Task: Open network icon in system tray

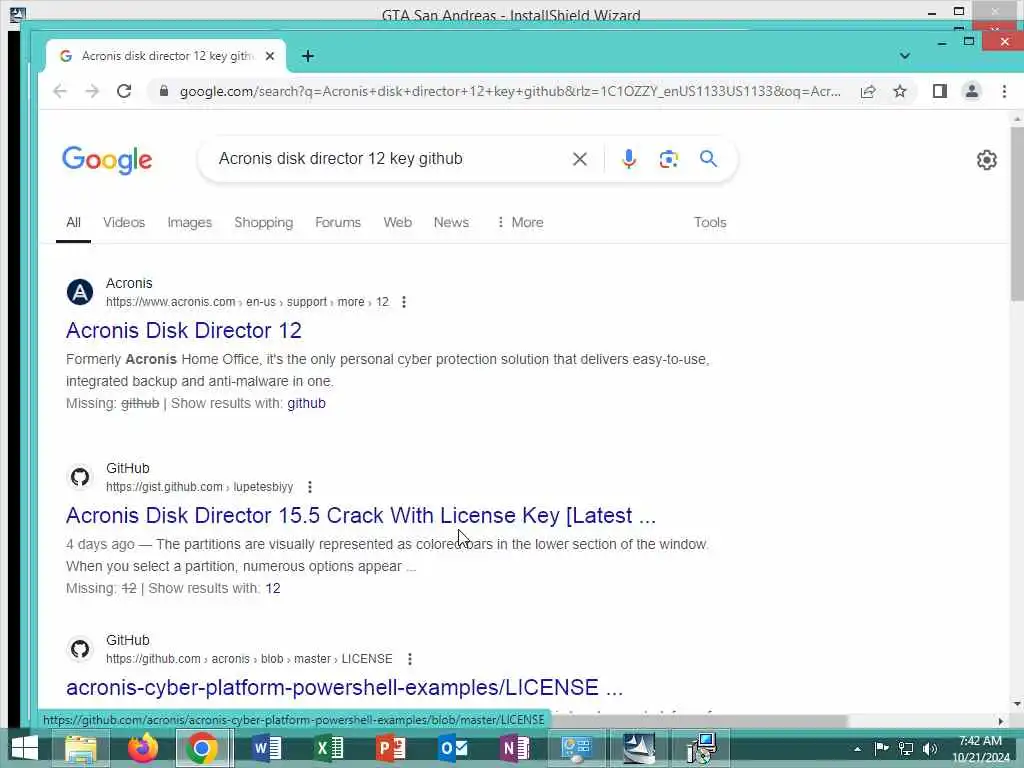Action: click(x=906, y=749)
